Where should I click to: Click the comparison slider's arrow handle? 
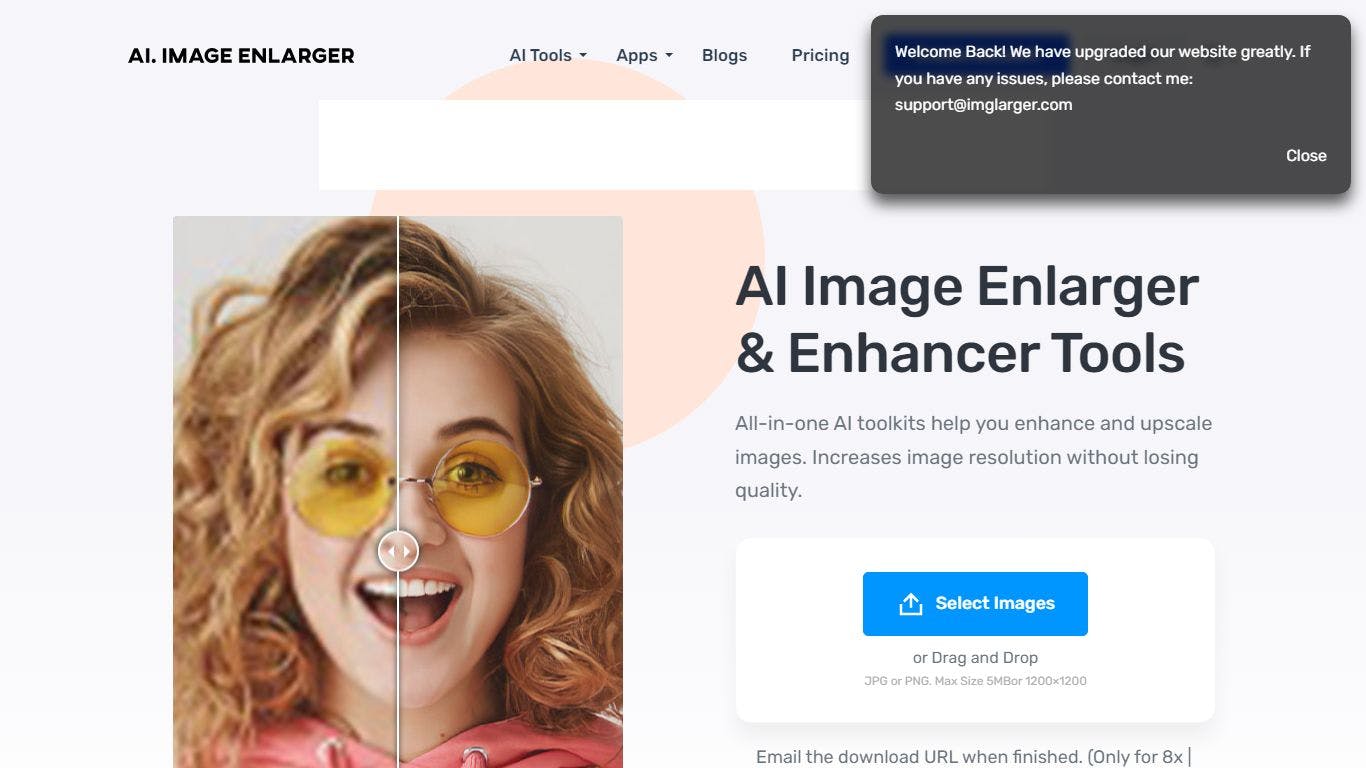[x=398, y=551]
